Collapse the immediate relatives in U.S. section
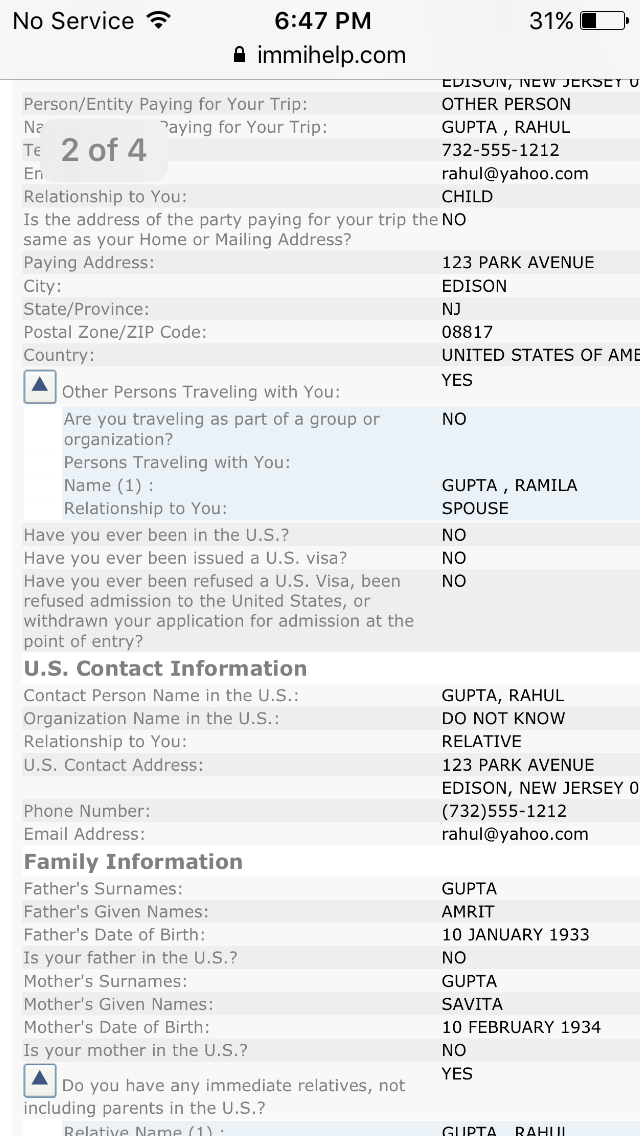 coord(40,1080)
